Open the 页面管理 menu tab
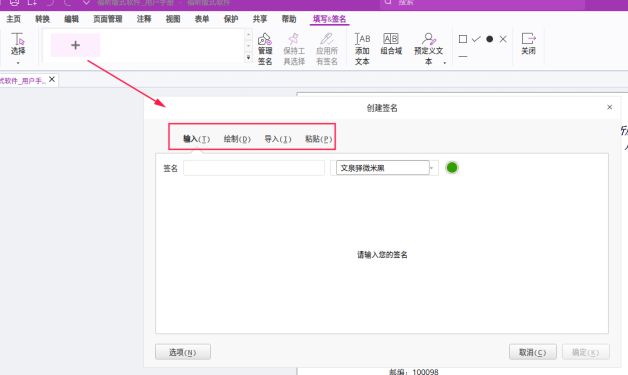The image size is (628, 375). pyautogui.click(x=107, y=19)
